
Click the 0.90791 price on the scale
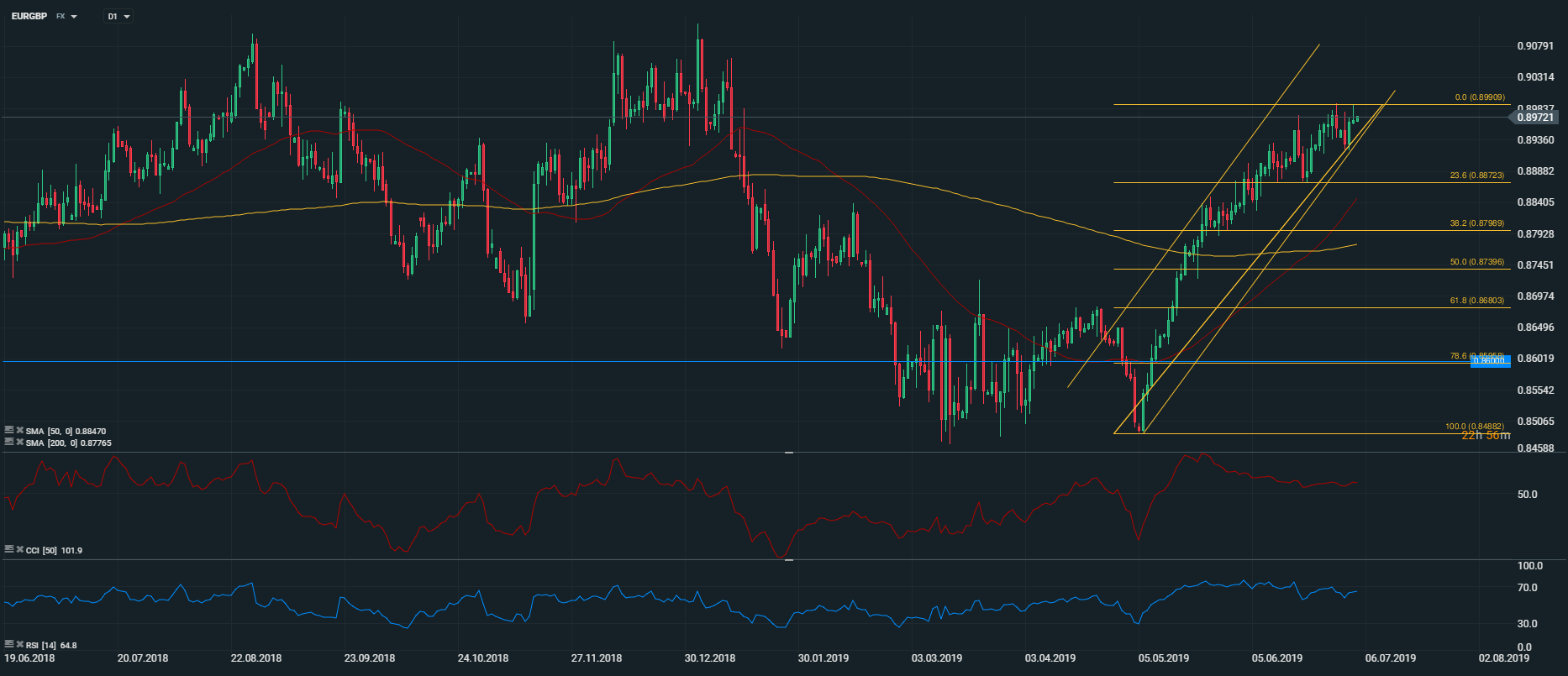1535,46
